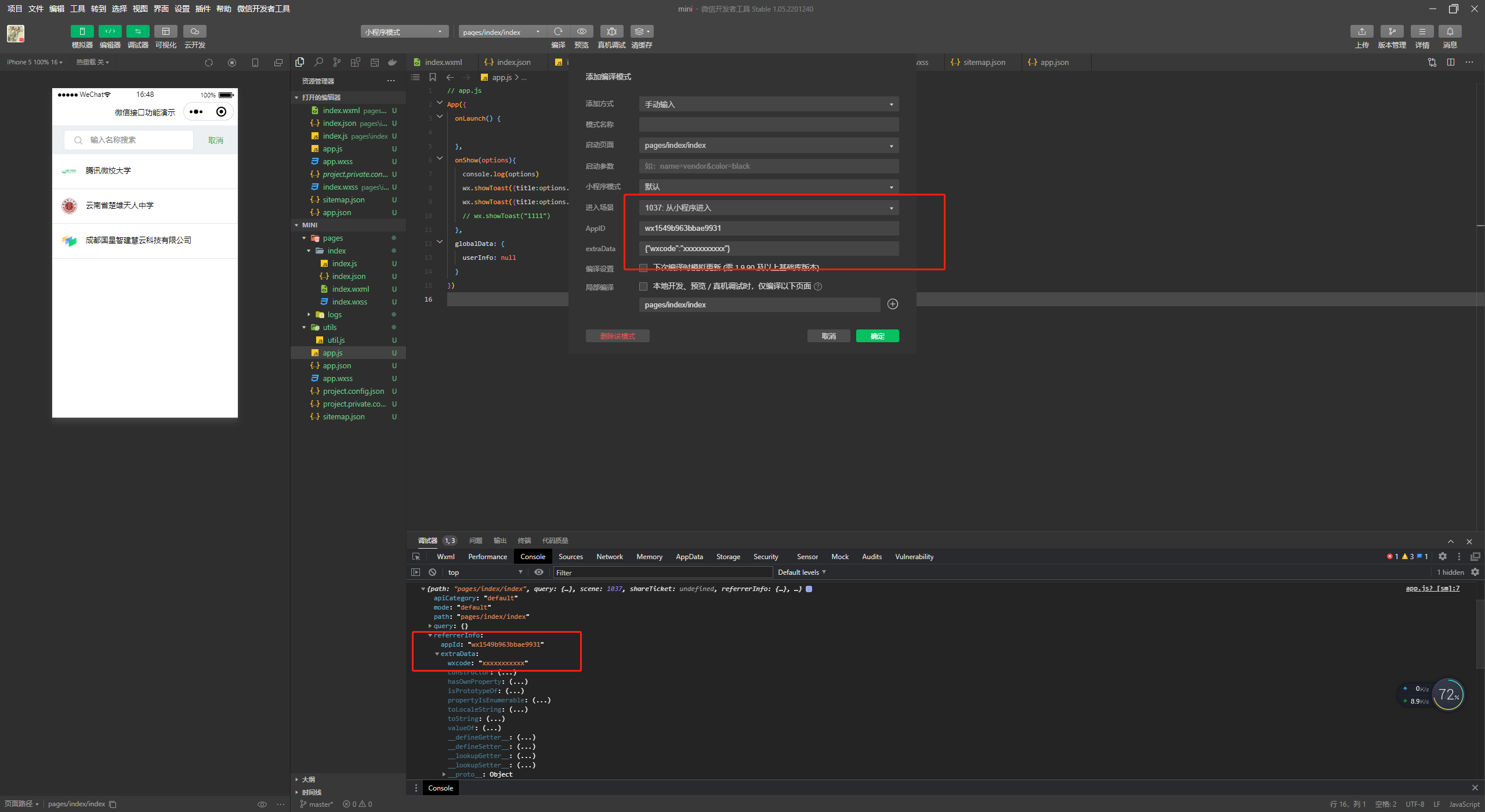Image resolution: width=1485 pixels, height=812 pixels.
Task: Click the 删除该模式 delete button
Action: click(x=617, y=336)
